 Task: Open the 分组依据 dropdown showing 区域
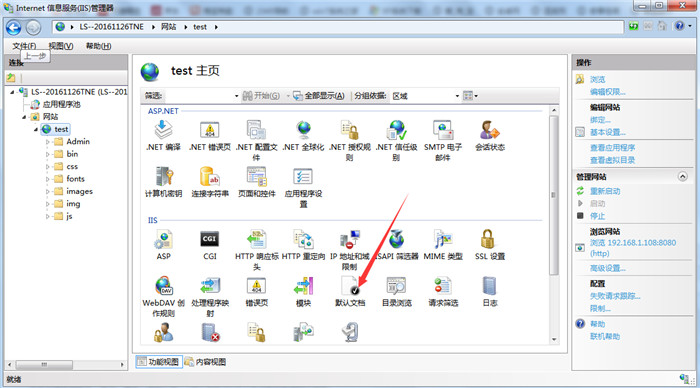[x=425, y=96]
